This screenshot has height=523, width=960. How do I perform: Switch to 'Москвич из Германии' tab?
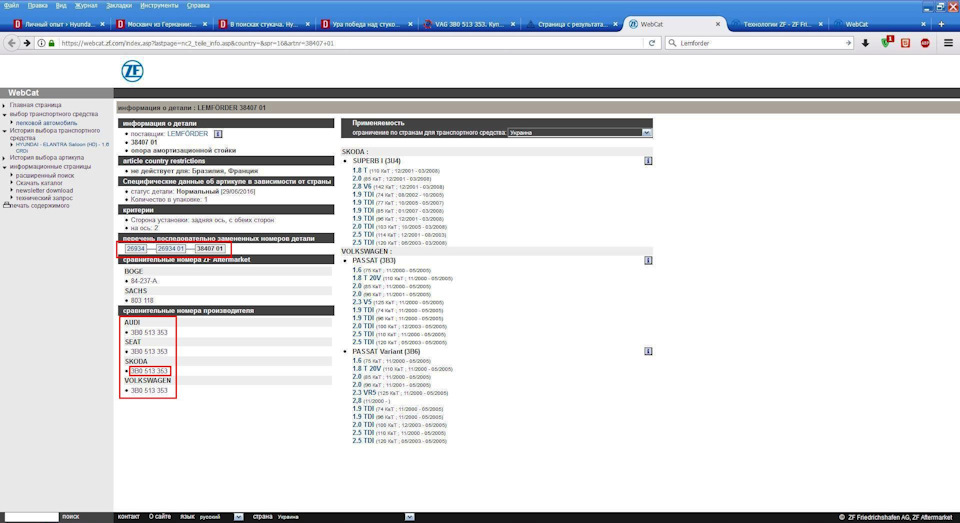pyautogui.click(x=160, y=24)
